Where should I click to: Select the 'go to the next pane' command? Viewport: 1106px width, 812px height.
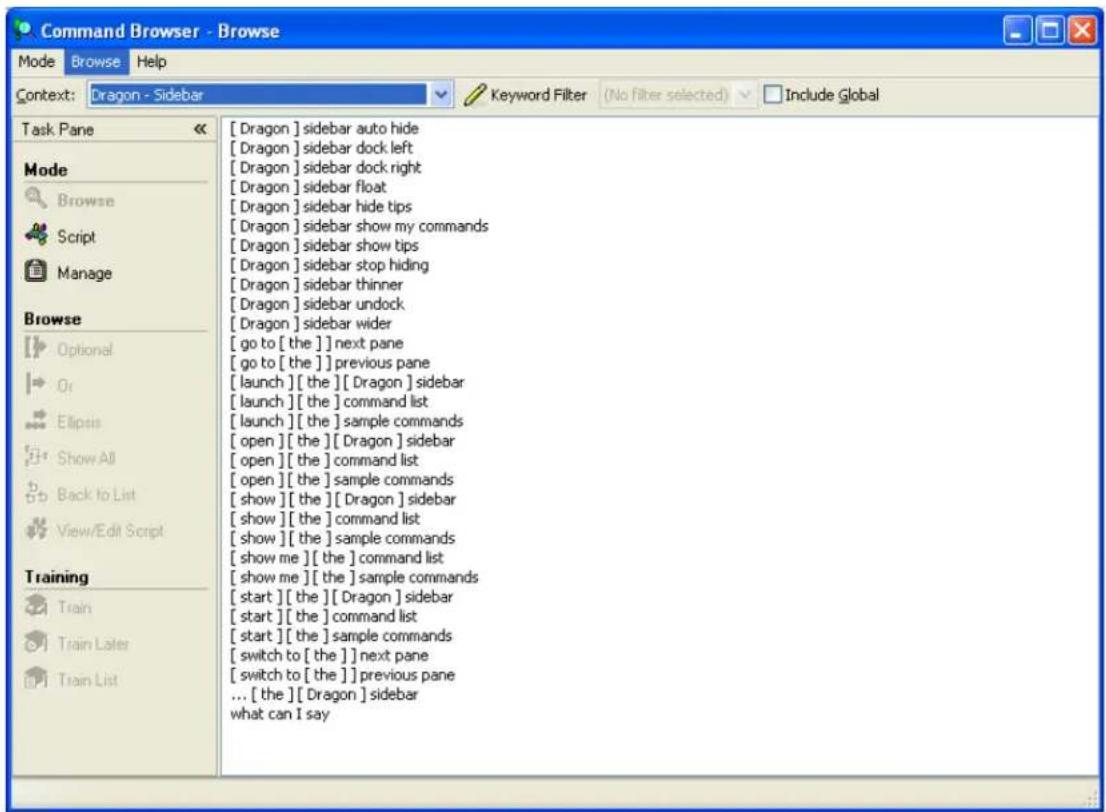click(317, 344)
